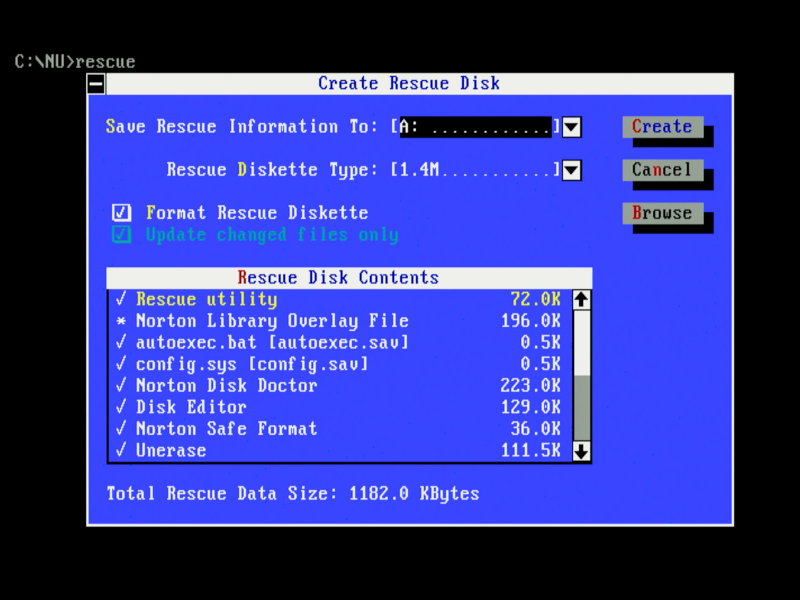Select the Norton Library Overlay File row

click(340, 321)
